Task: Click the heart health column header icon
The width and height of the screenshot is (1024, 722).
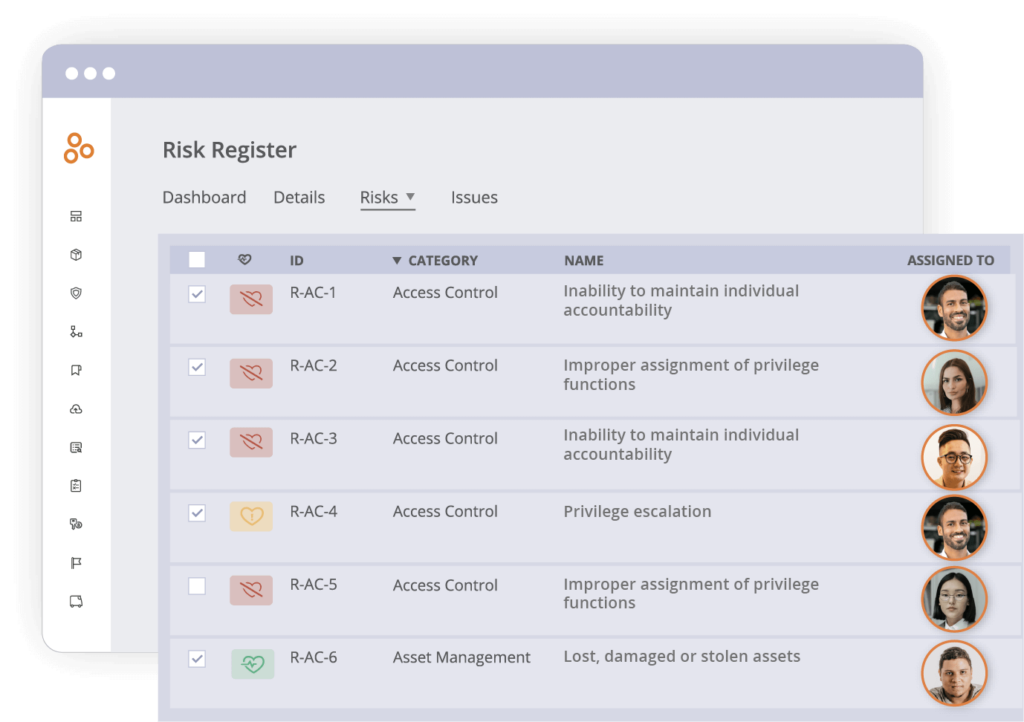Action: pos(244,260)
